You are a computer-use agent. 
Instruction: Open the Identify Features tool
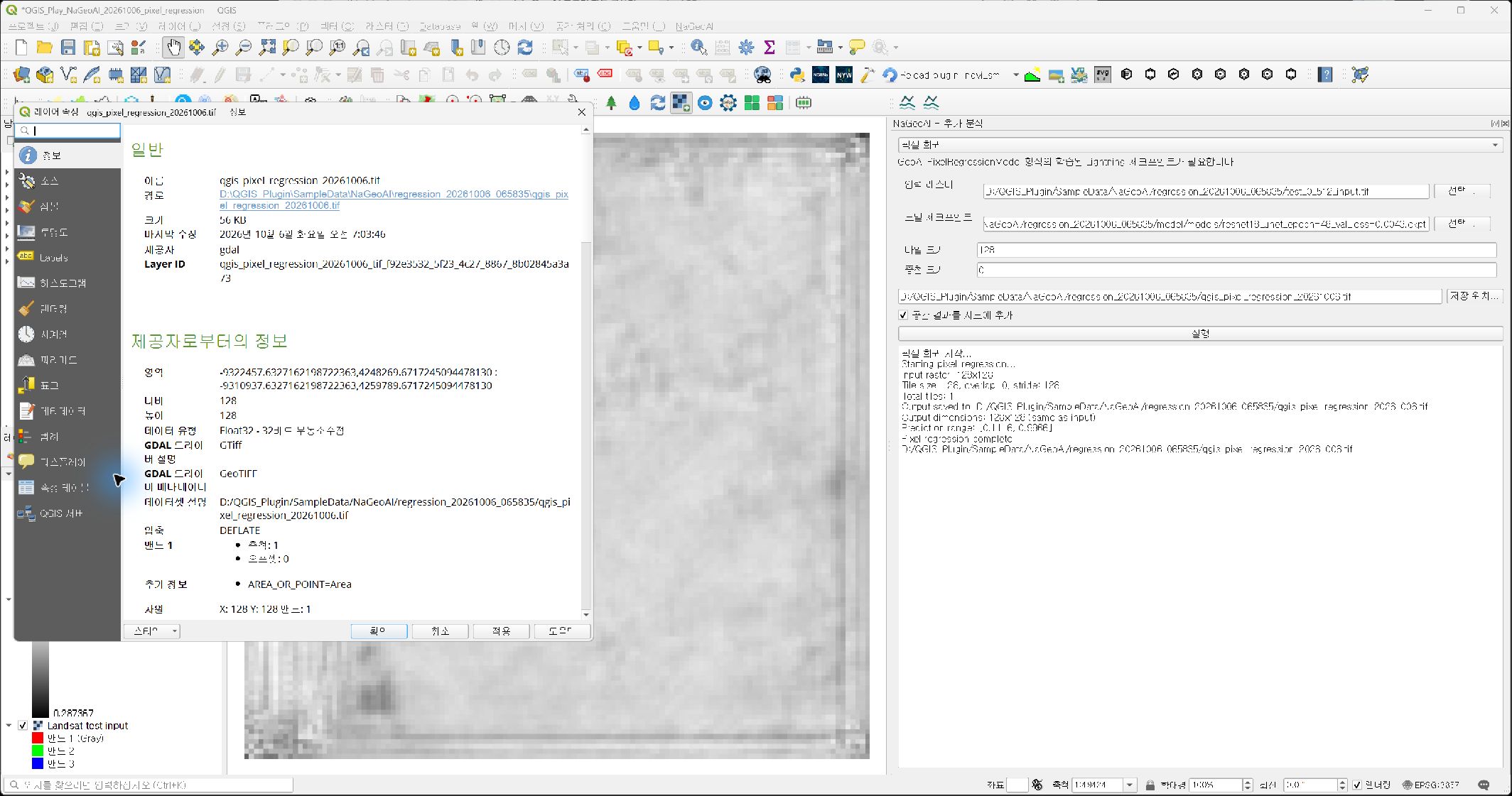pos(698,48)
